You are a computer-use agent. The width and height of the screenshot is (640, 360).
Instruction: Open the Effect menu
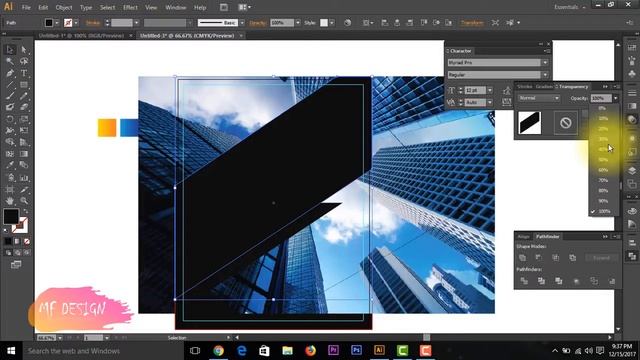pos(130,7)
